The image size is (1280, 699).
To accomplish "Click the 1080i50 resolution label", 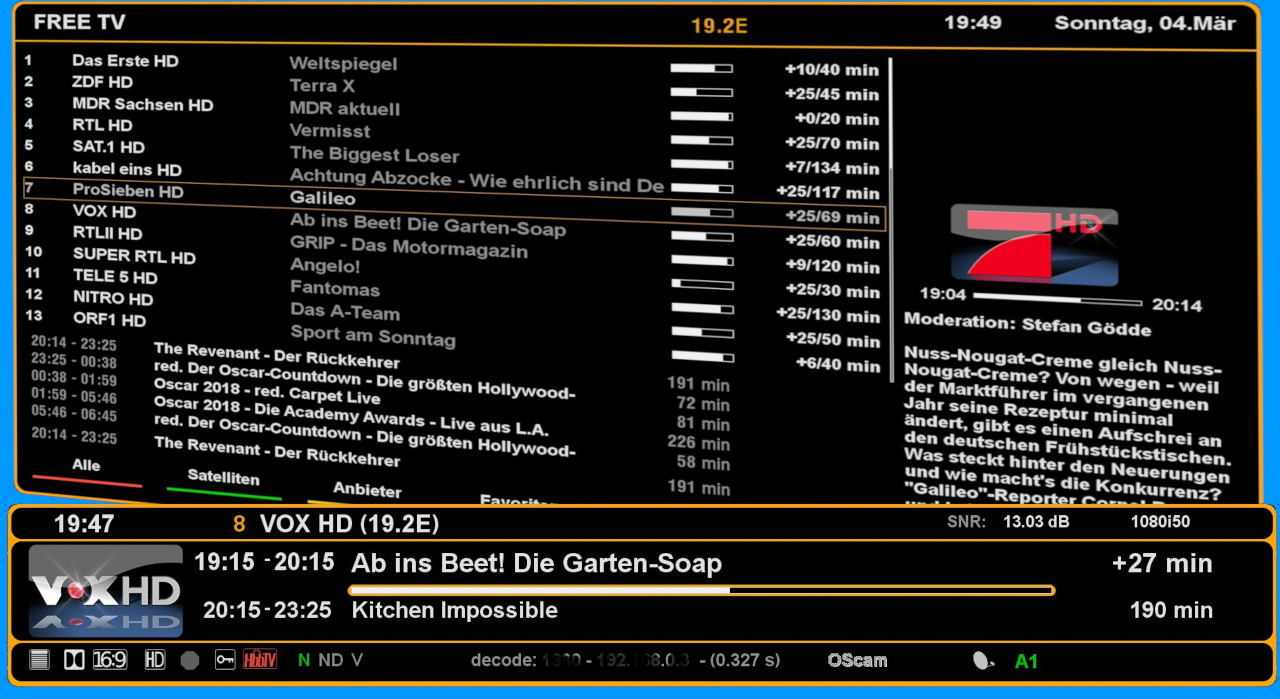I will [x=1160, y=521].
